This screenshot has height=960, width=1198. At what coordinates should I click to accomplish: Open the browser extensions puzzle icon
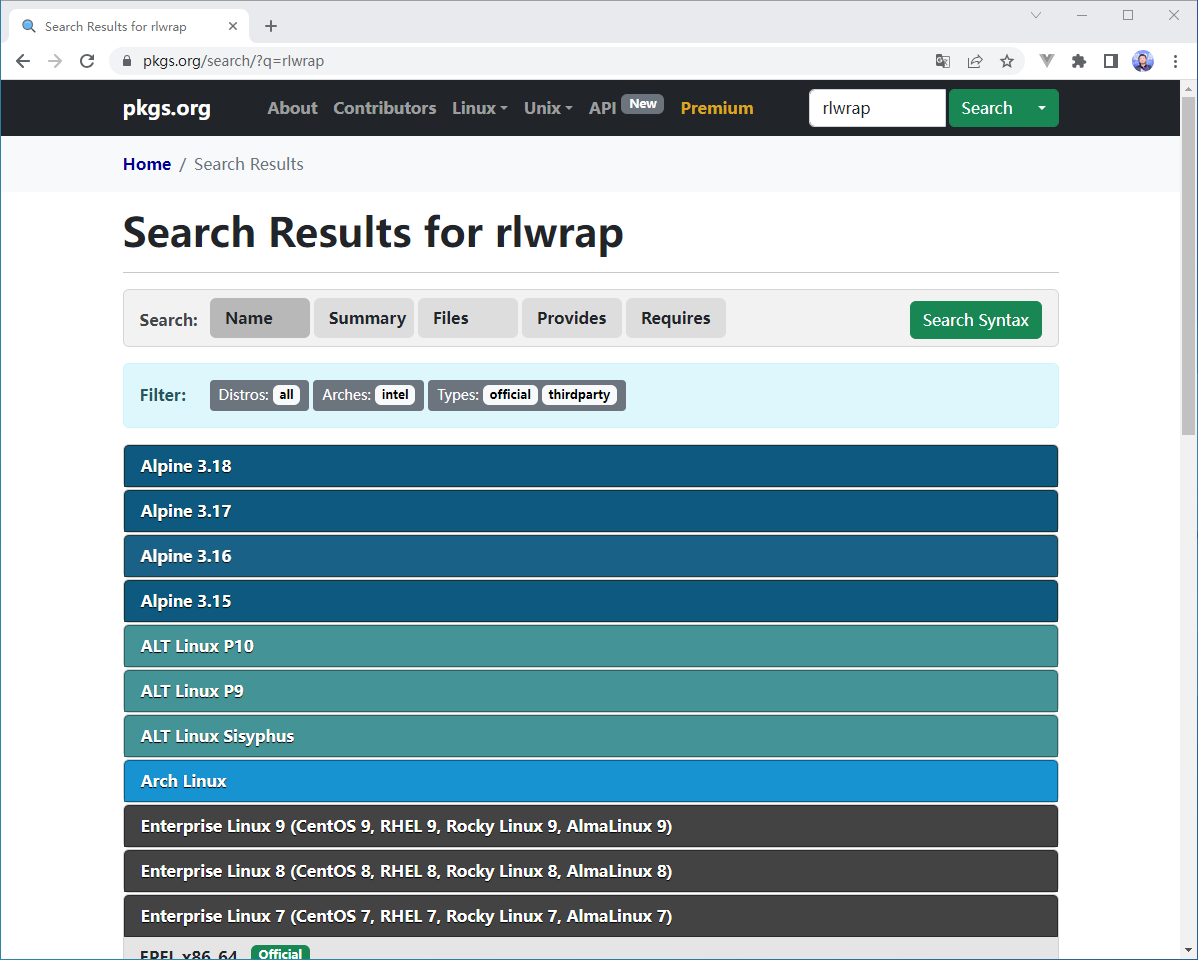pos(1078,61)
